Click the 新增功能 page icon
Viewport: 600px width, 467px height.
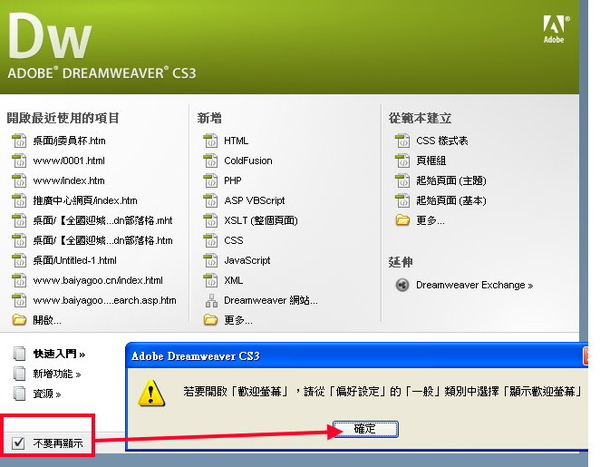19,374
